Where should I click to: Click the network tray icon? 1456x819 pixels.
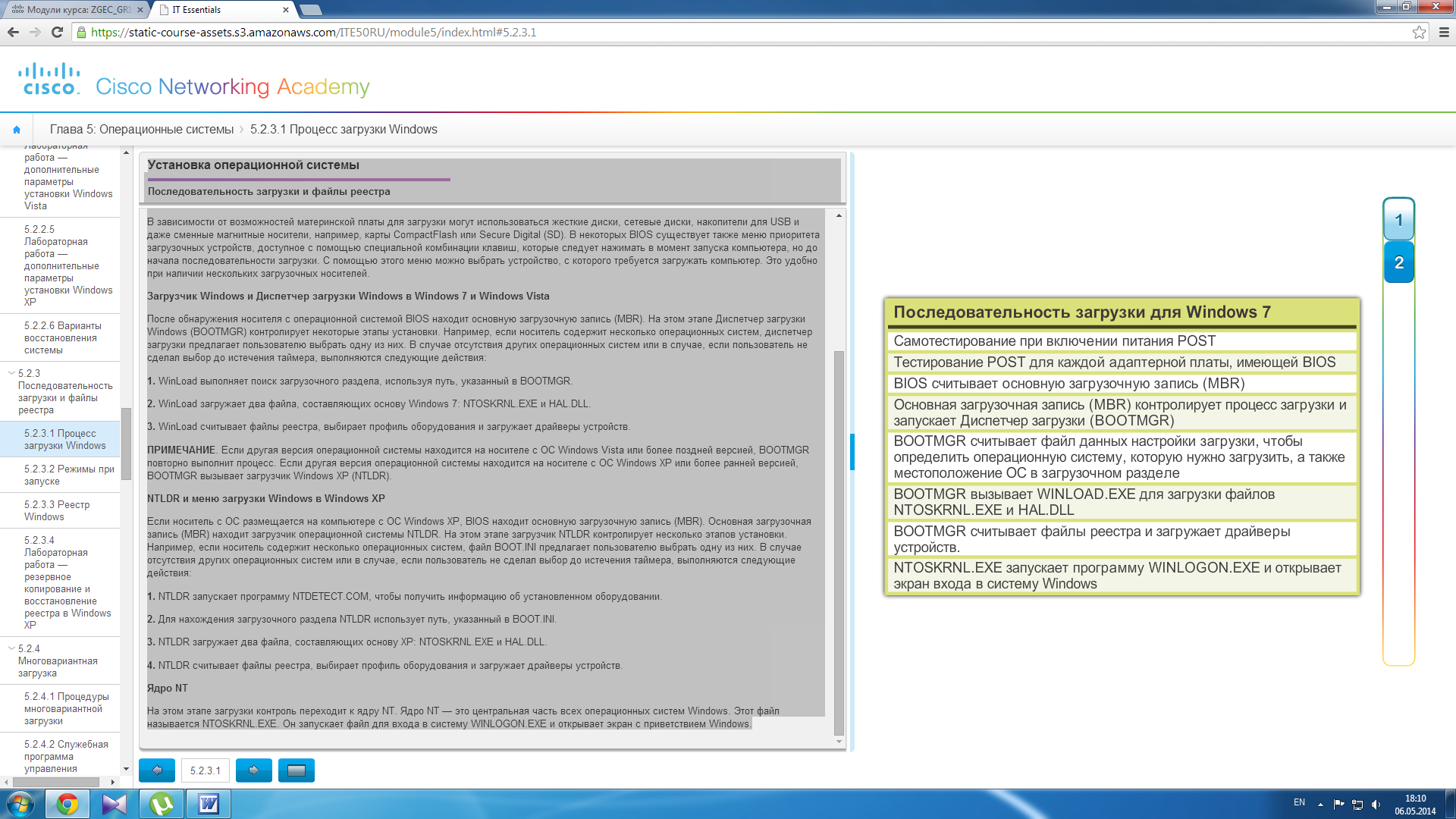point(1357,805)
